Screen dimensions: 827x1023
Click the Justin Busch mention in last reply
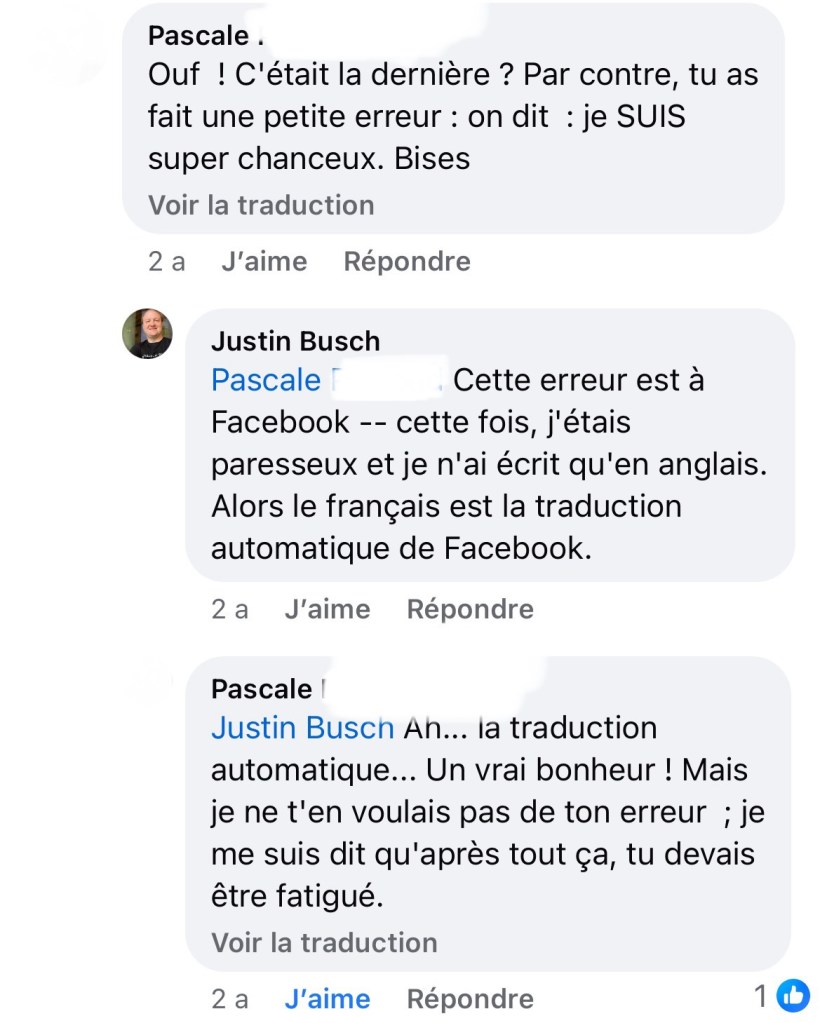(x=302, y=728)
